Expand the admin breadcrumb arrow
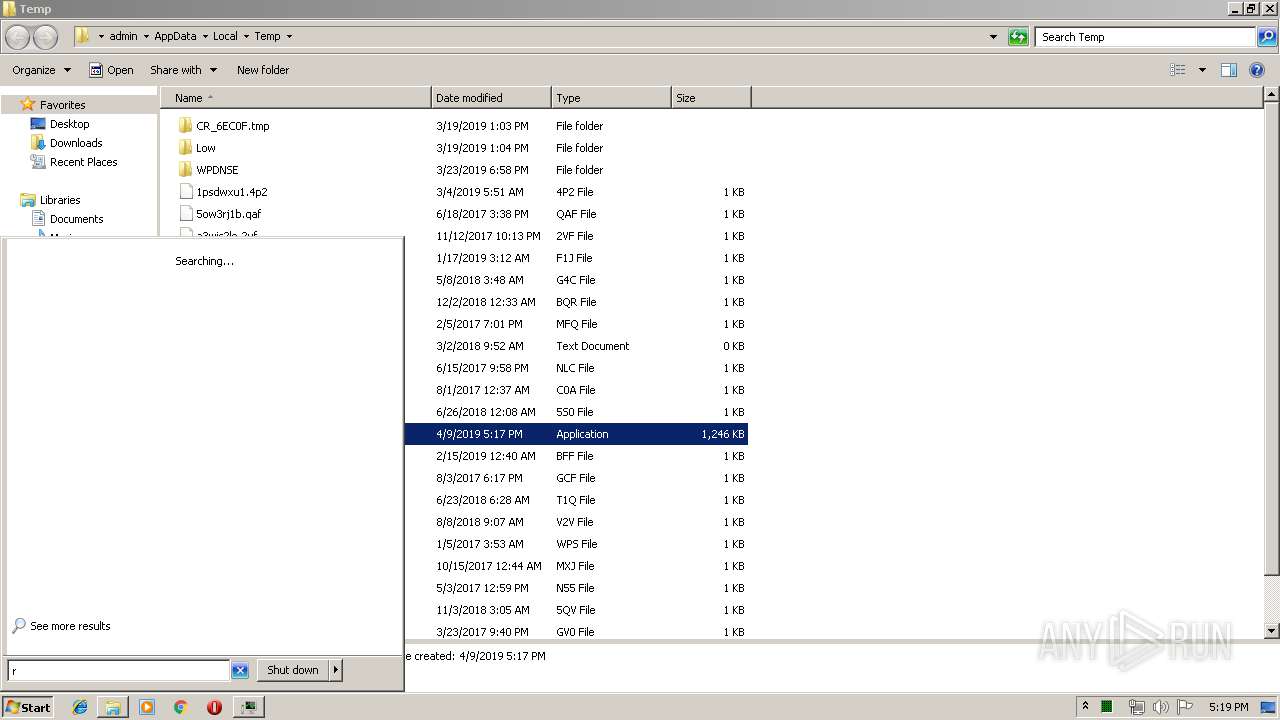 [146, 37]
